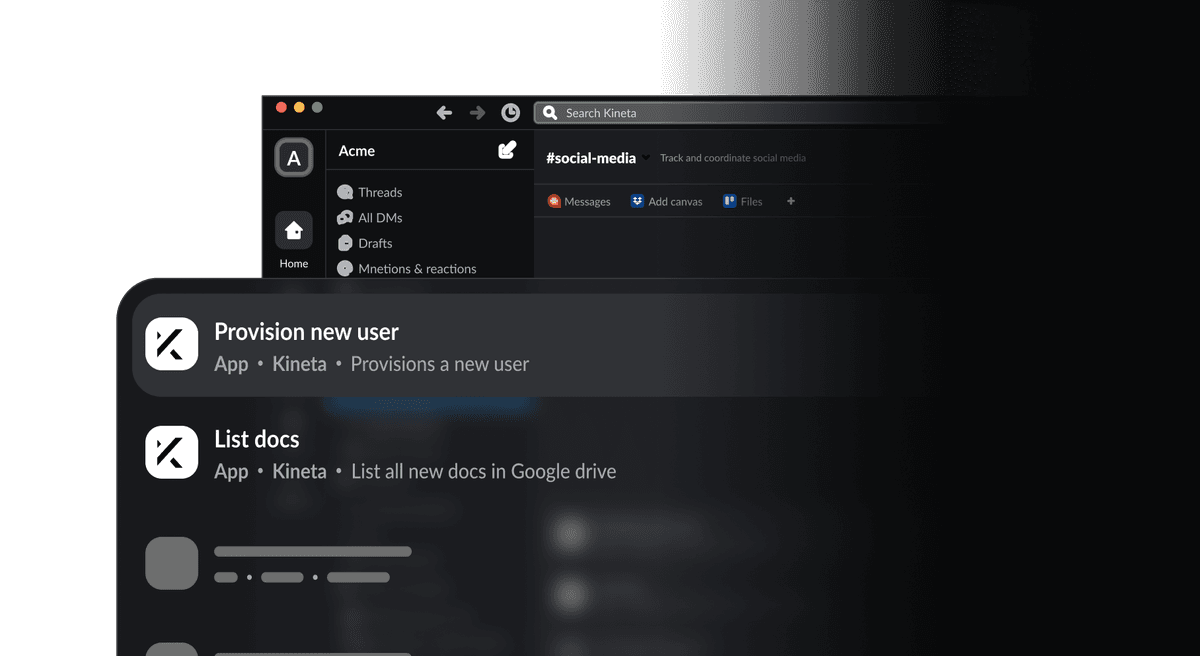Select the Mnetions & reactions icon
Image resolution: width=1200 pixels, height=656 pixels.
[345, 268]
